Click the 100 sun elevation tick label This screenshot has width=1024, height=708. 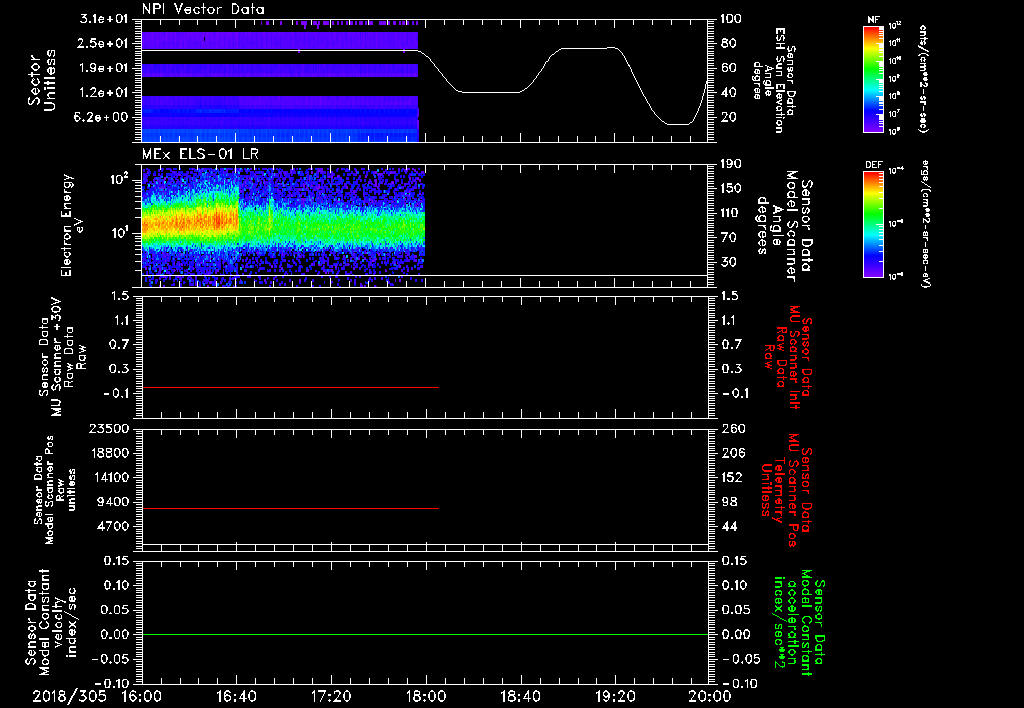732,19
